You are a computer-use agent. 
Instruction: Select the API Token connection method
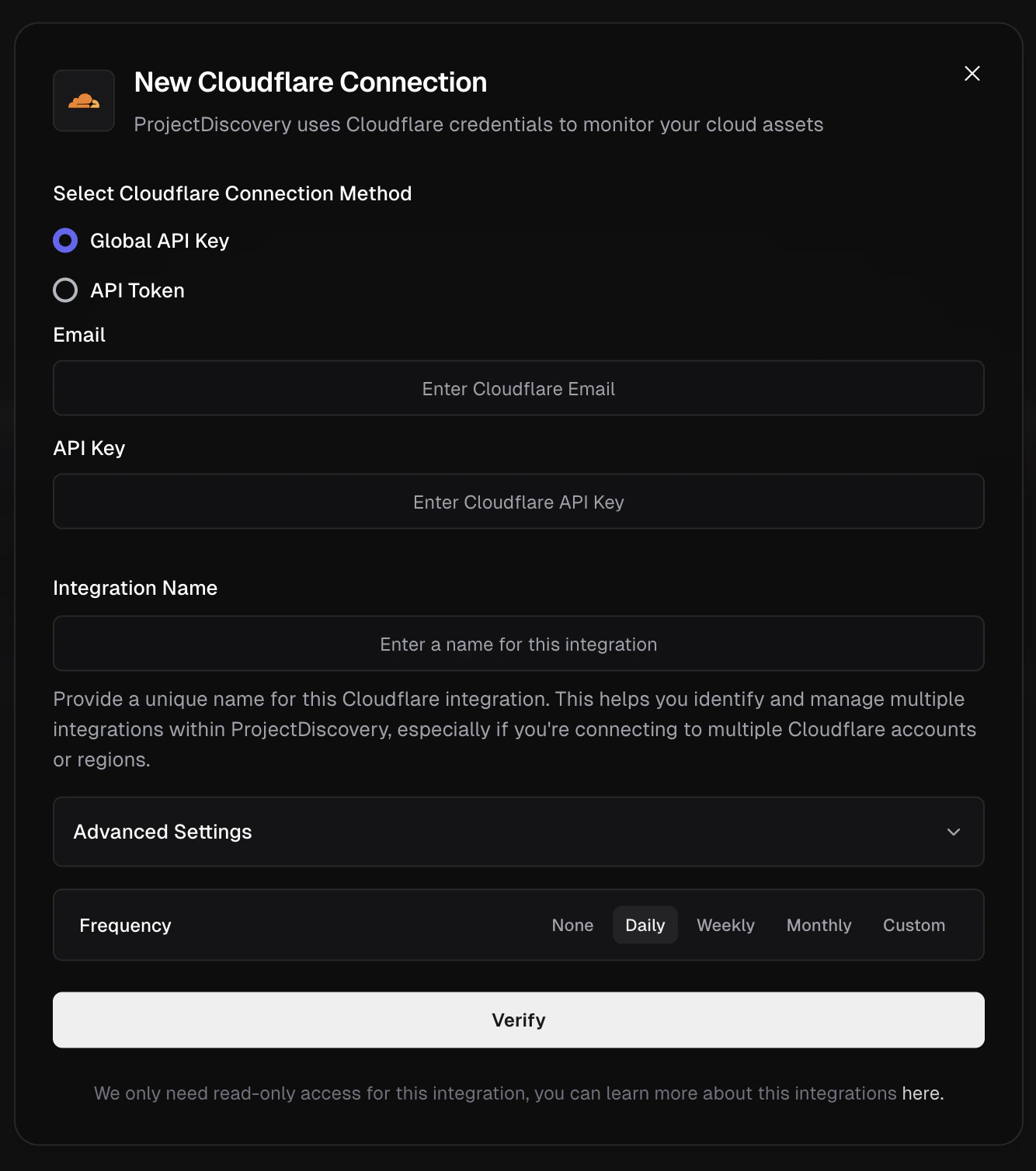tap(65, 290)
